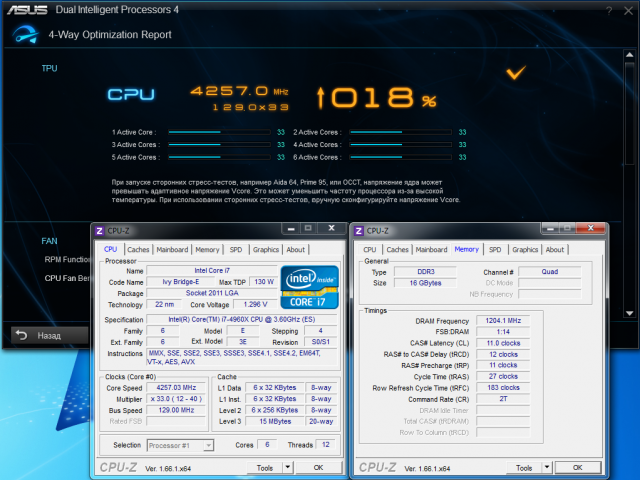The width and height of the screenshot is (640, 480).
Task: Click the Command Rate 2T value
Action: [x=503, y=399]
